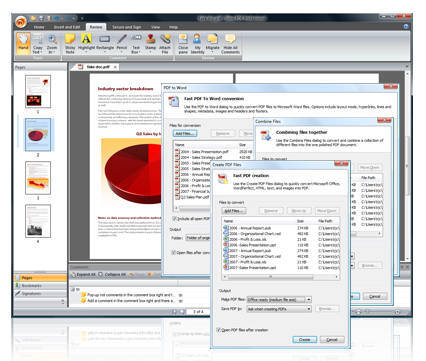Open the Secure and Sign tab
The height and width of the screenshot is (361, 426).
coord(126,27)
